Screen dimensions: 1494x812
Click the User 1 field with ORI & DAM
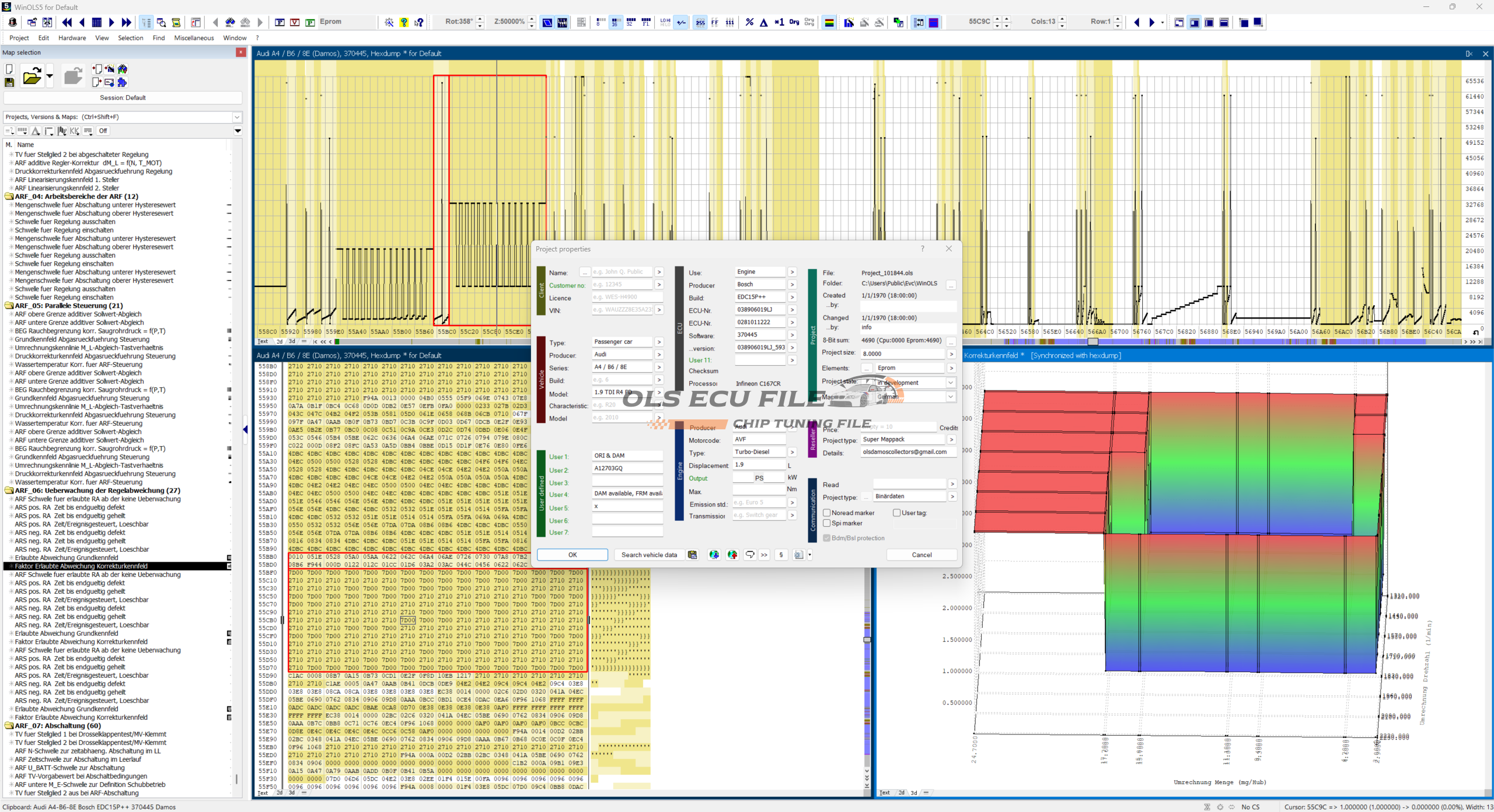click(627, 456)
